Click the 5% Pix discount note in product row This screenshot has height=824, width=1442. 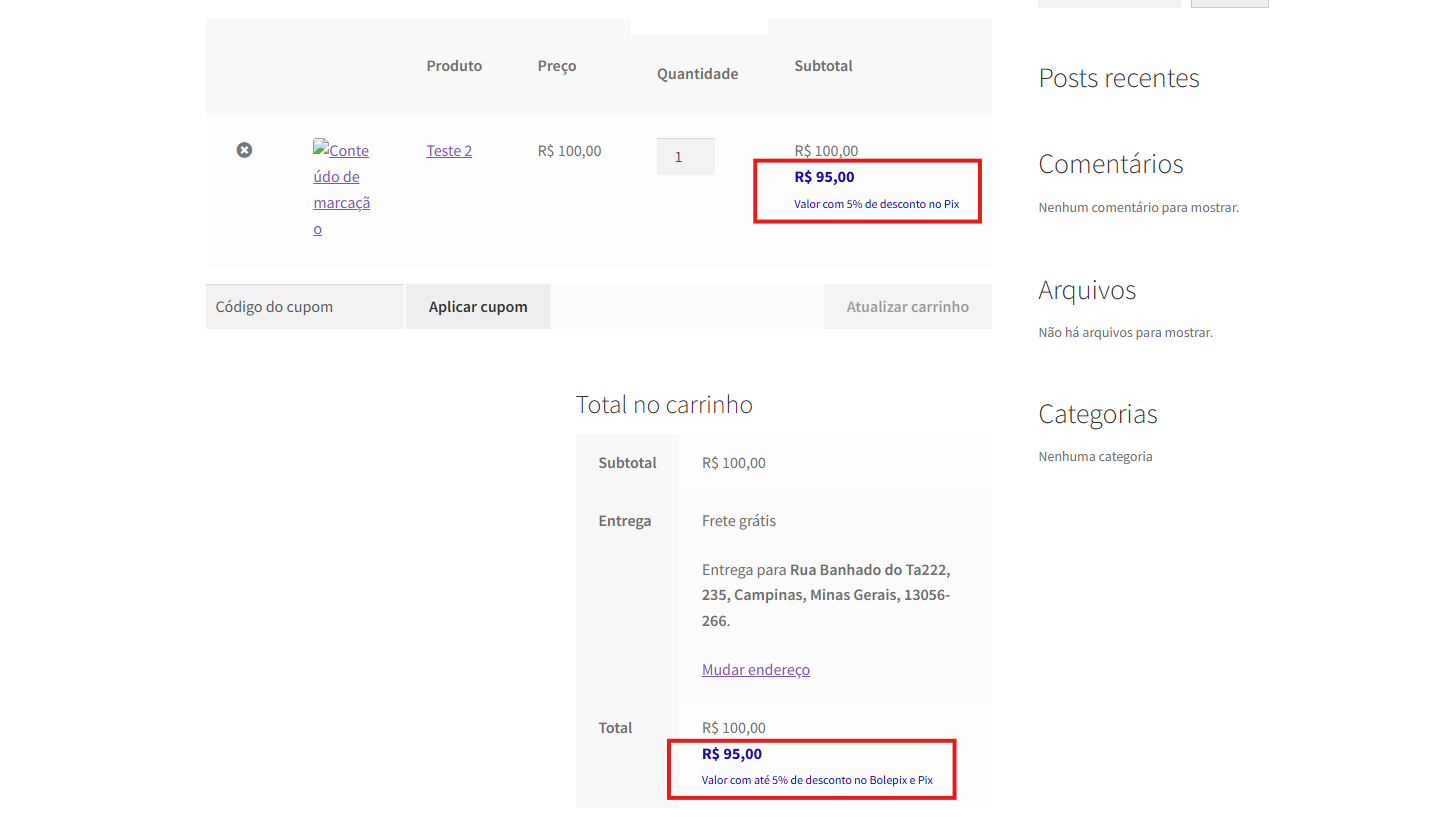point(876,204)
